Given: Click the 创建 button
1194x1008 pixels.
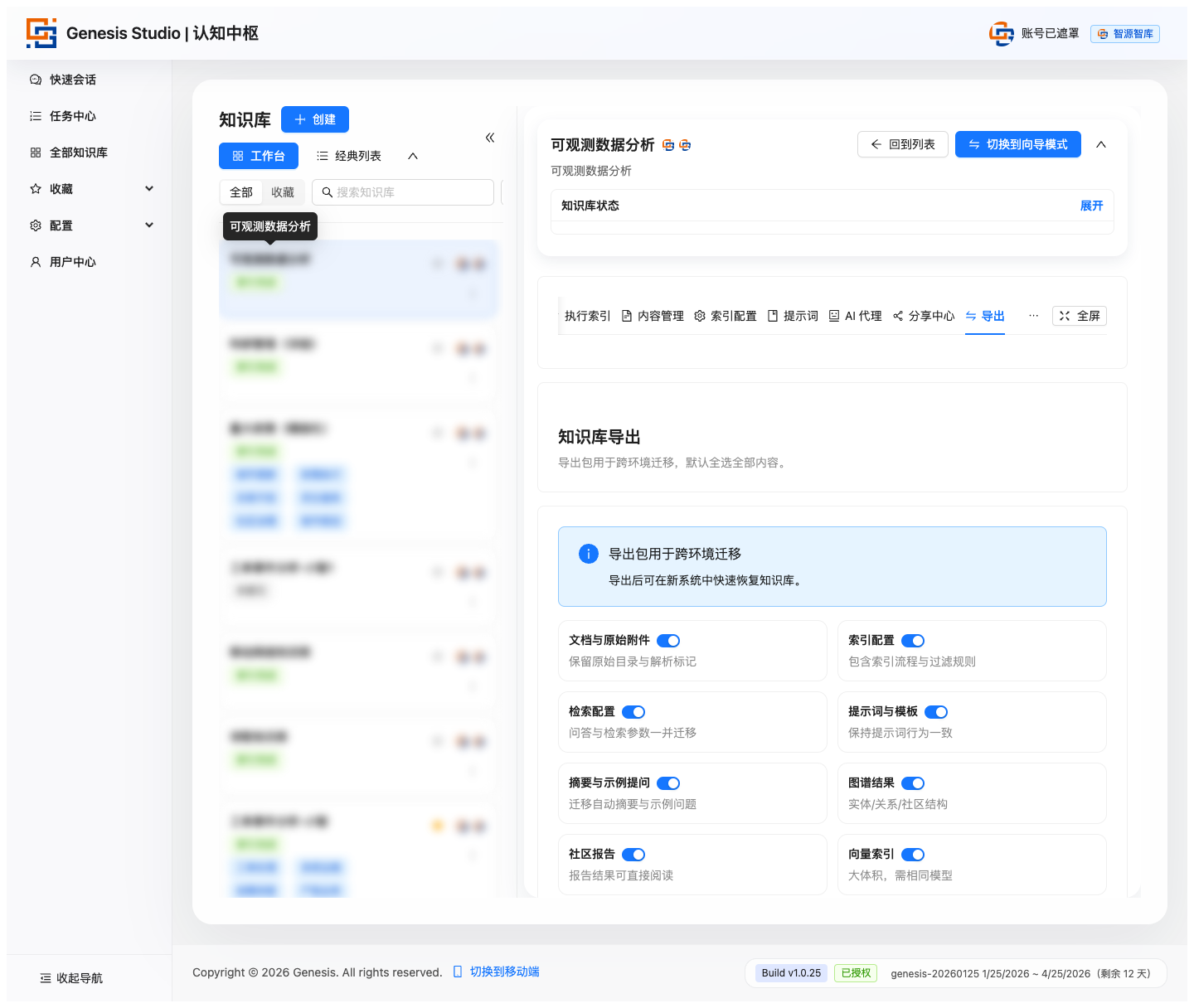Looking at the screenshot, I should click(315, 119).
